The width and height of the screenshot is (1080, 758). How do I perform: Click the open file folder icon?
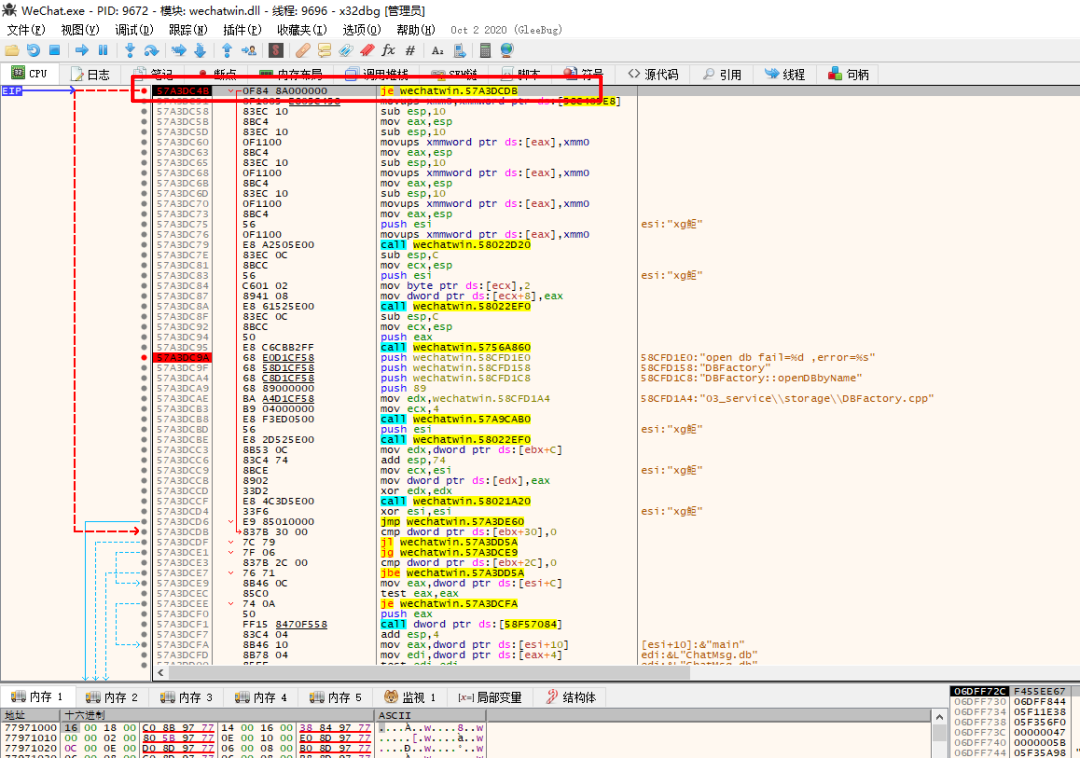pos(12,50)
